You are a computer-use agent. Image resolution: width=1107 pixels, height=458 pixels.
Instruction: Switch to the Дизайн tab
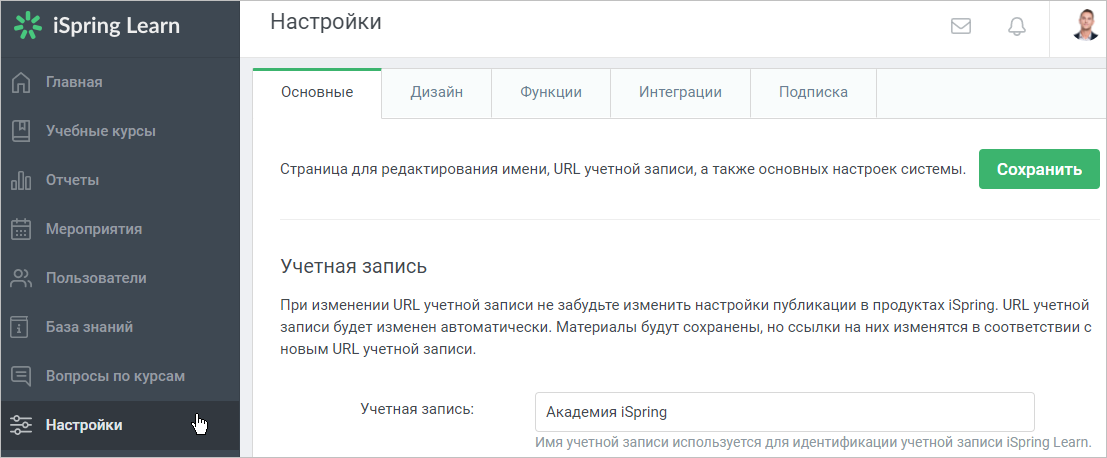coord(436,92)
